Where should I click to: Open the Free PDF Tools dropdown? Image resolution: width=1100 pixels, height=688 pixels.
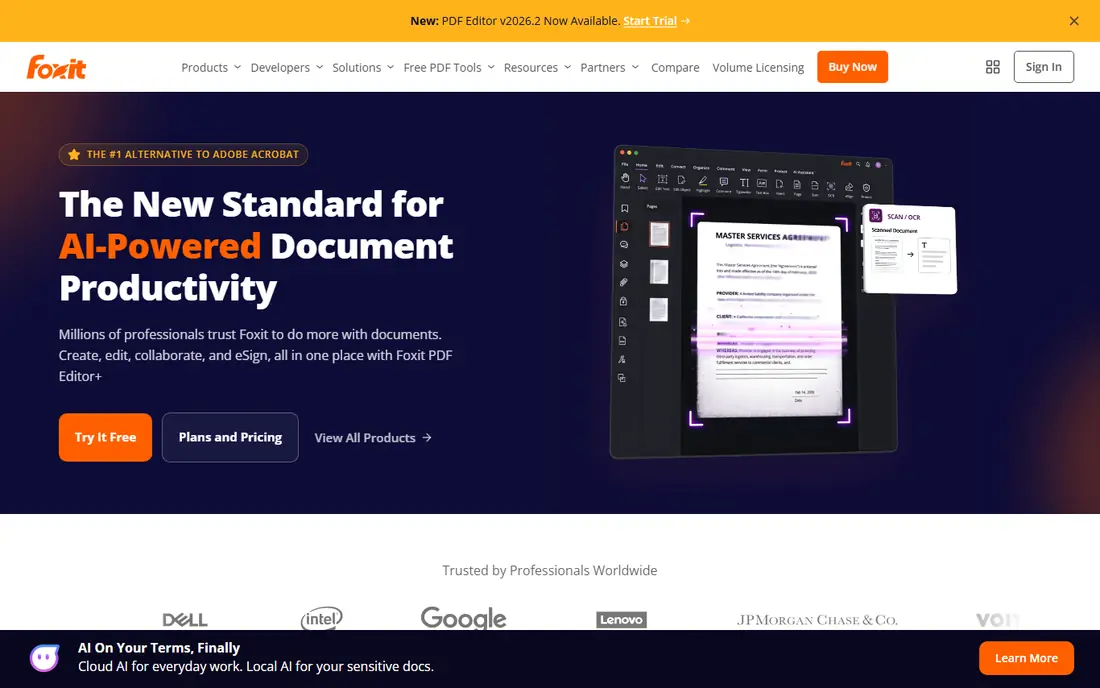click(449, 67)
